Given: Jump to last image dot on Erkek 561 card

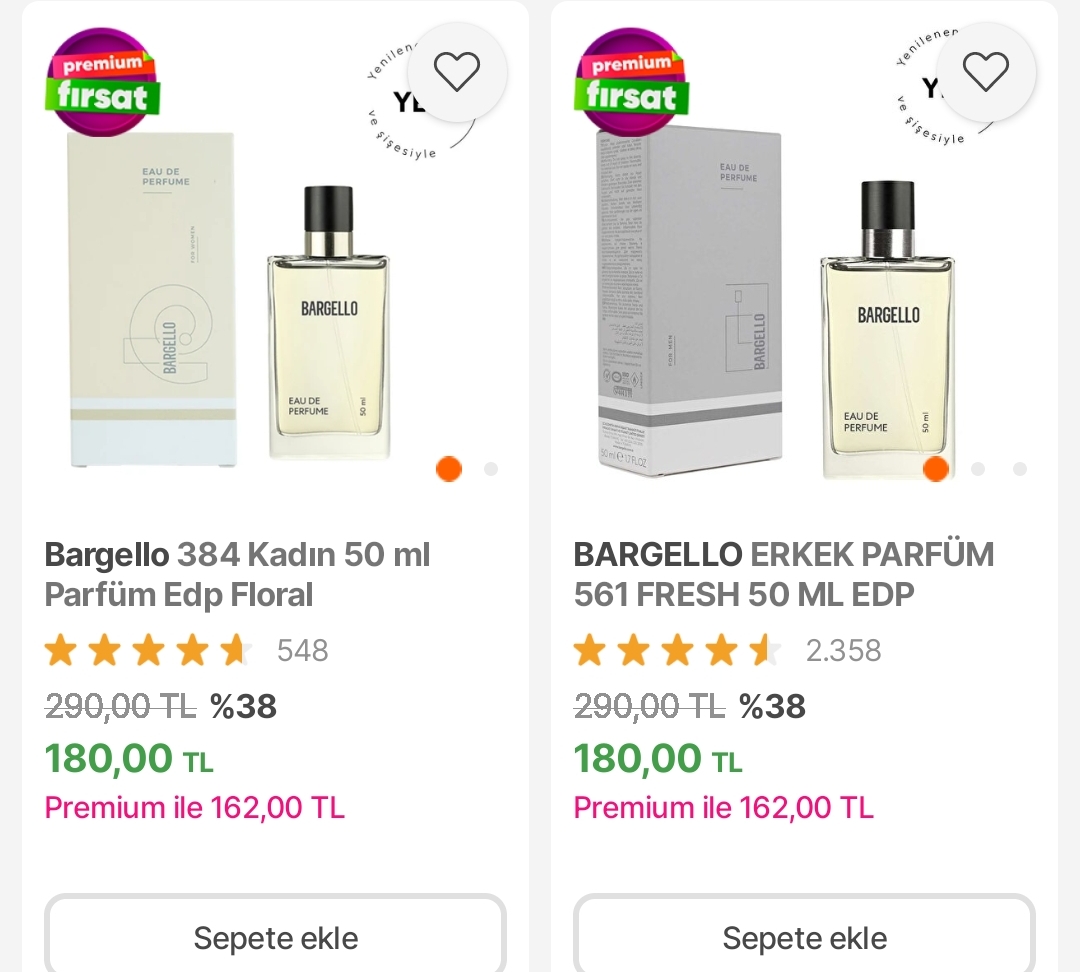Looking at the screenshot, I should (x=1019, y=469).
